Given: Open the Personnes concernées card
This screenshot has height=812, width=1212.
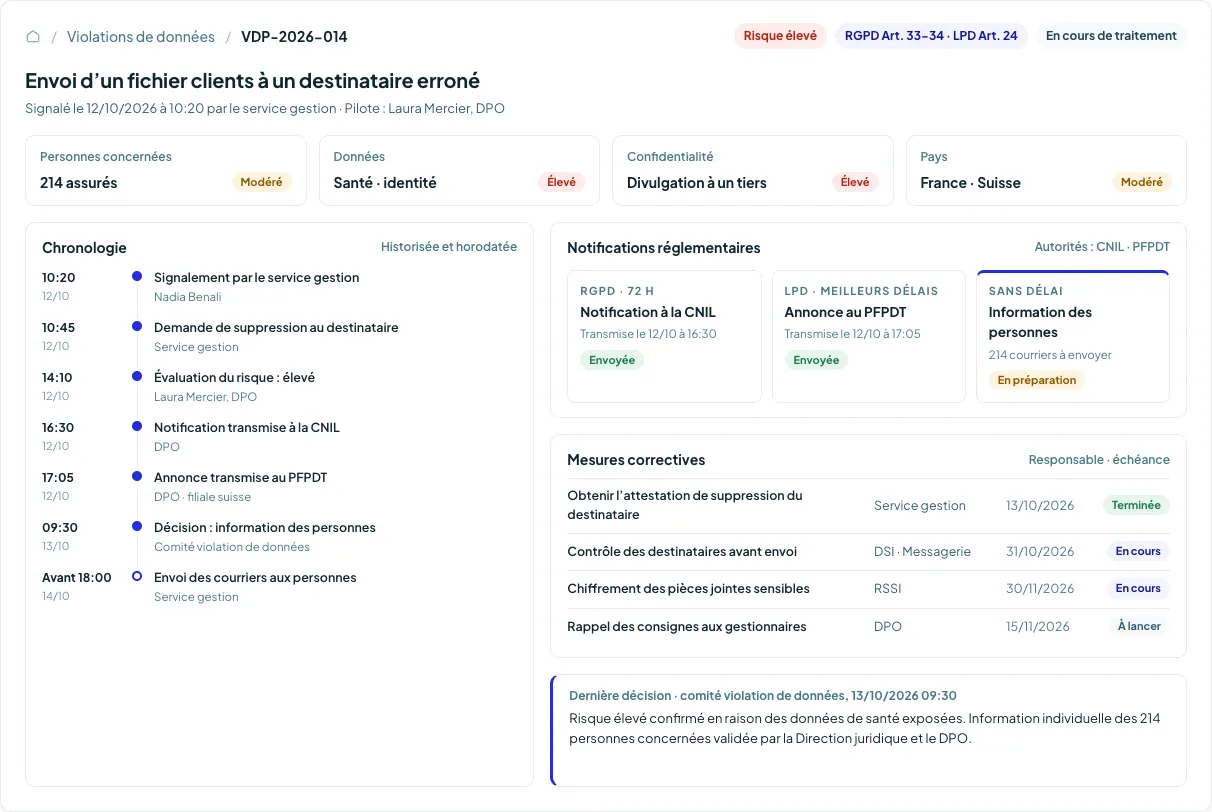Looking at the screenshot, I should click(165, 171).
